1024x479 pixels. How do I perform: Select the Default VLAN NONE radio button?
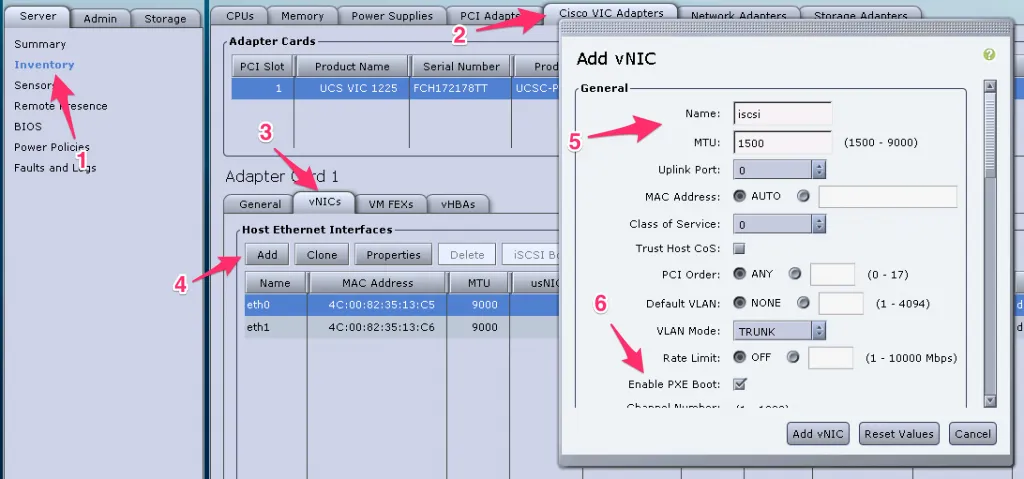click(739, 303)
